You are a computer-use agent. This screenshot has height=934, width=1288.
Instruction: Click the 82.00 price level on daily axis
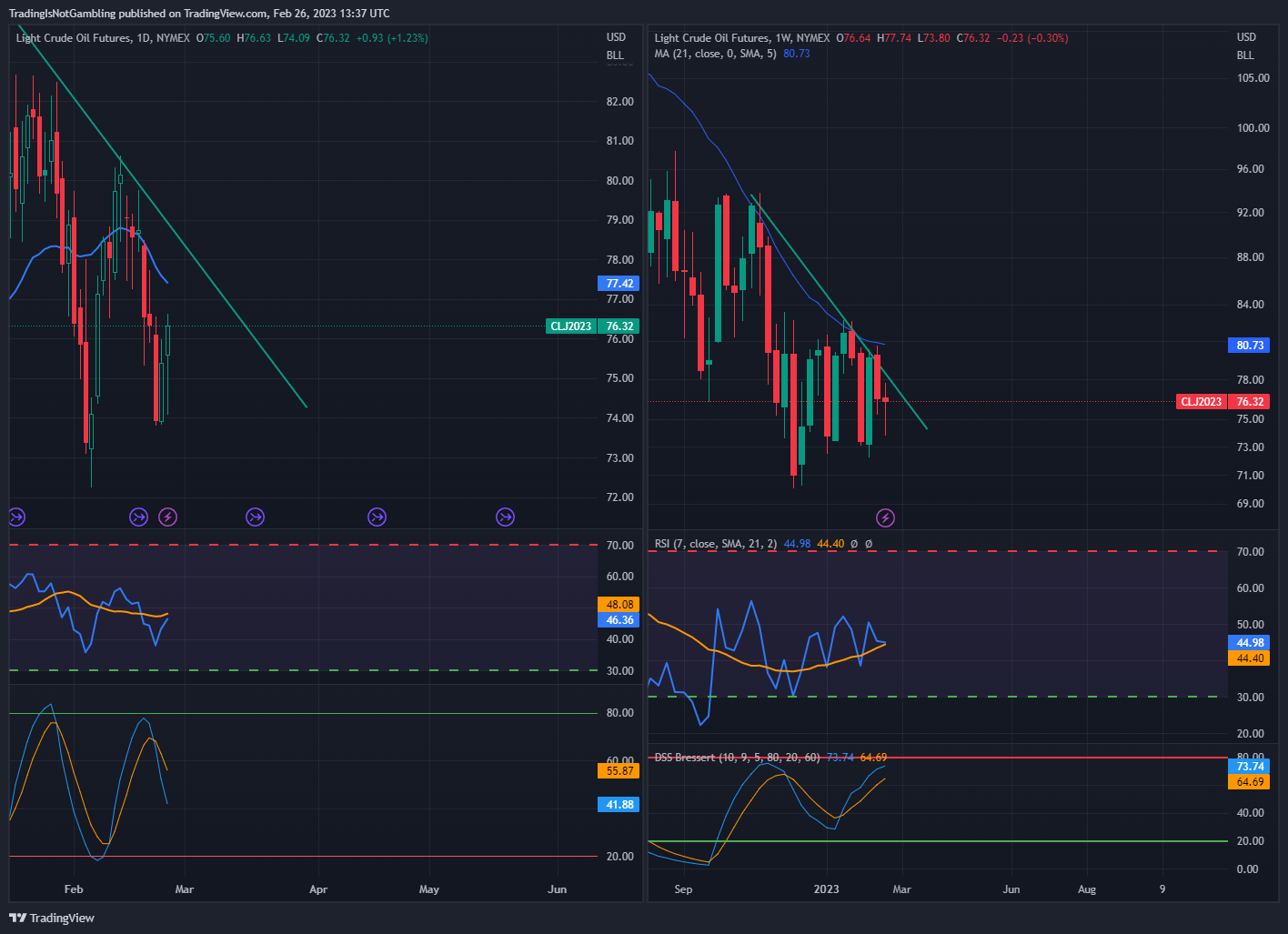point(620,101)
